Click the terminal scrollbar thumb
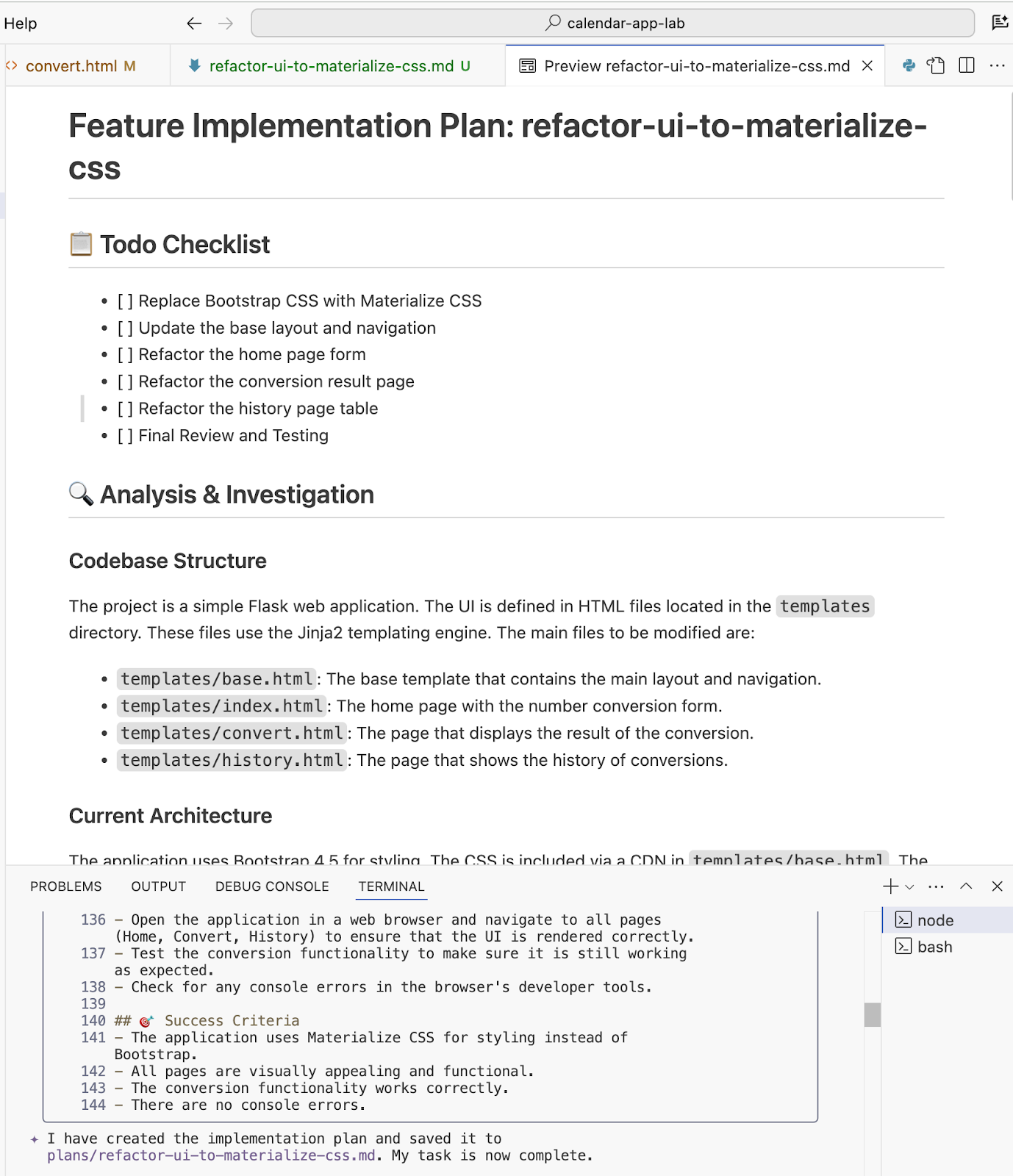The width and height of the screenshot is (1013, 1176). (x=873, y=1014)
